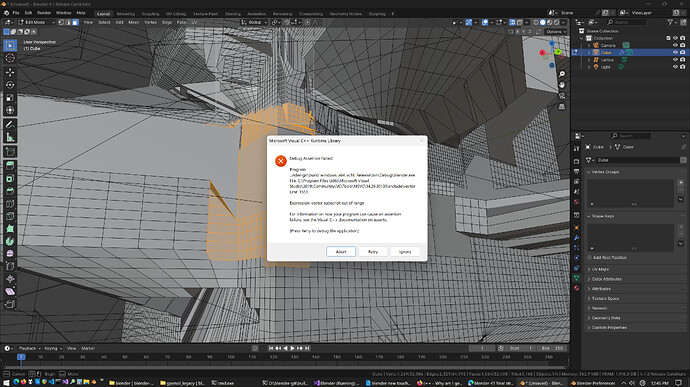Select the Move tool in left toolbar
This screenshot has width=690, height=387.
point(10,72)
